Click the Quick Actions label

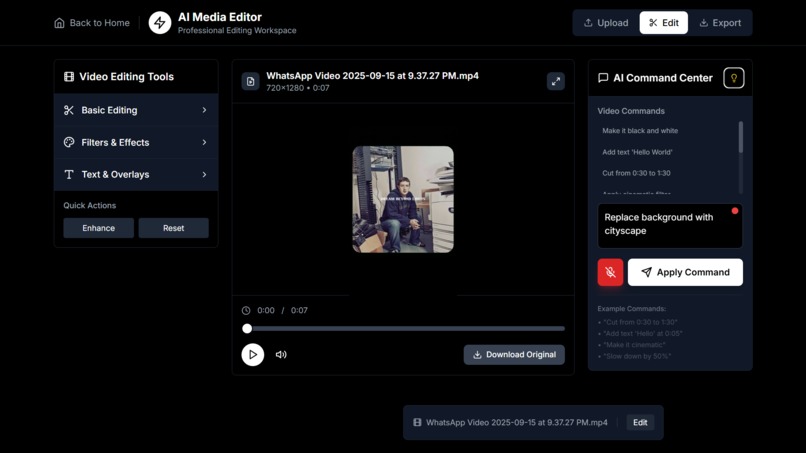coord(89,205)
